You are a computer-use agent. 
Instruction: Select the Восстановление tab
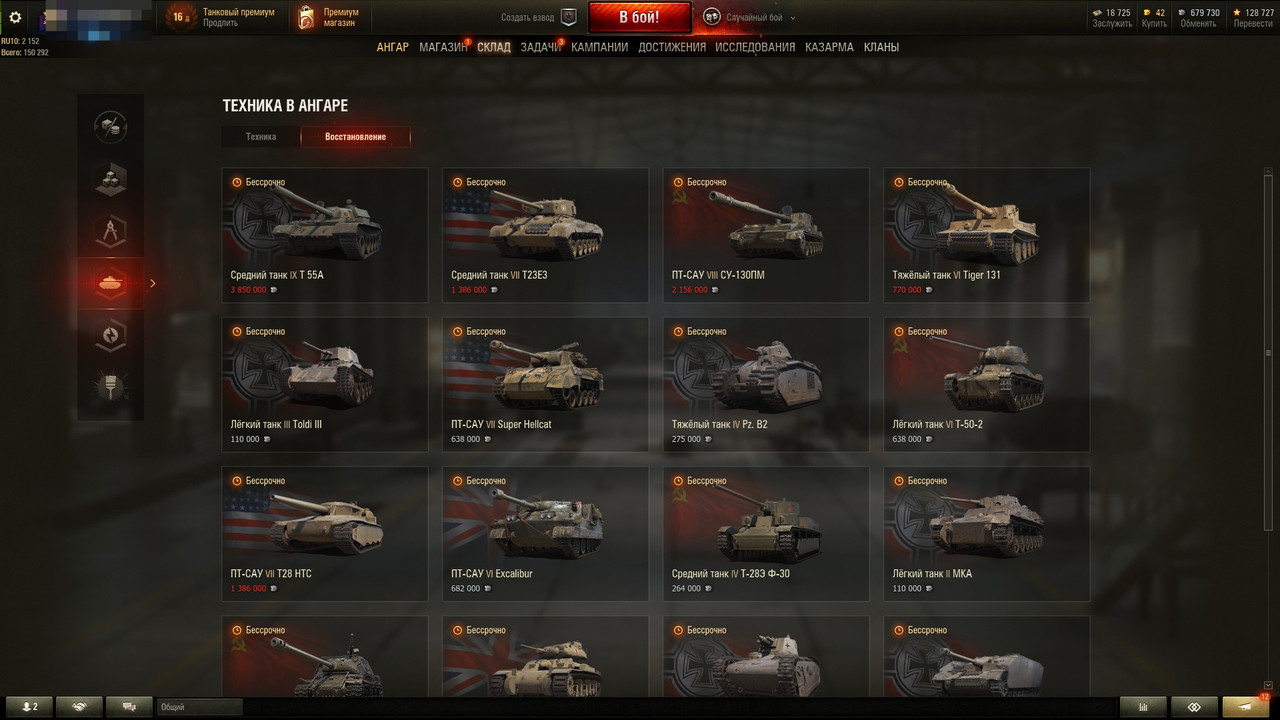[x=355, y=137]
